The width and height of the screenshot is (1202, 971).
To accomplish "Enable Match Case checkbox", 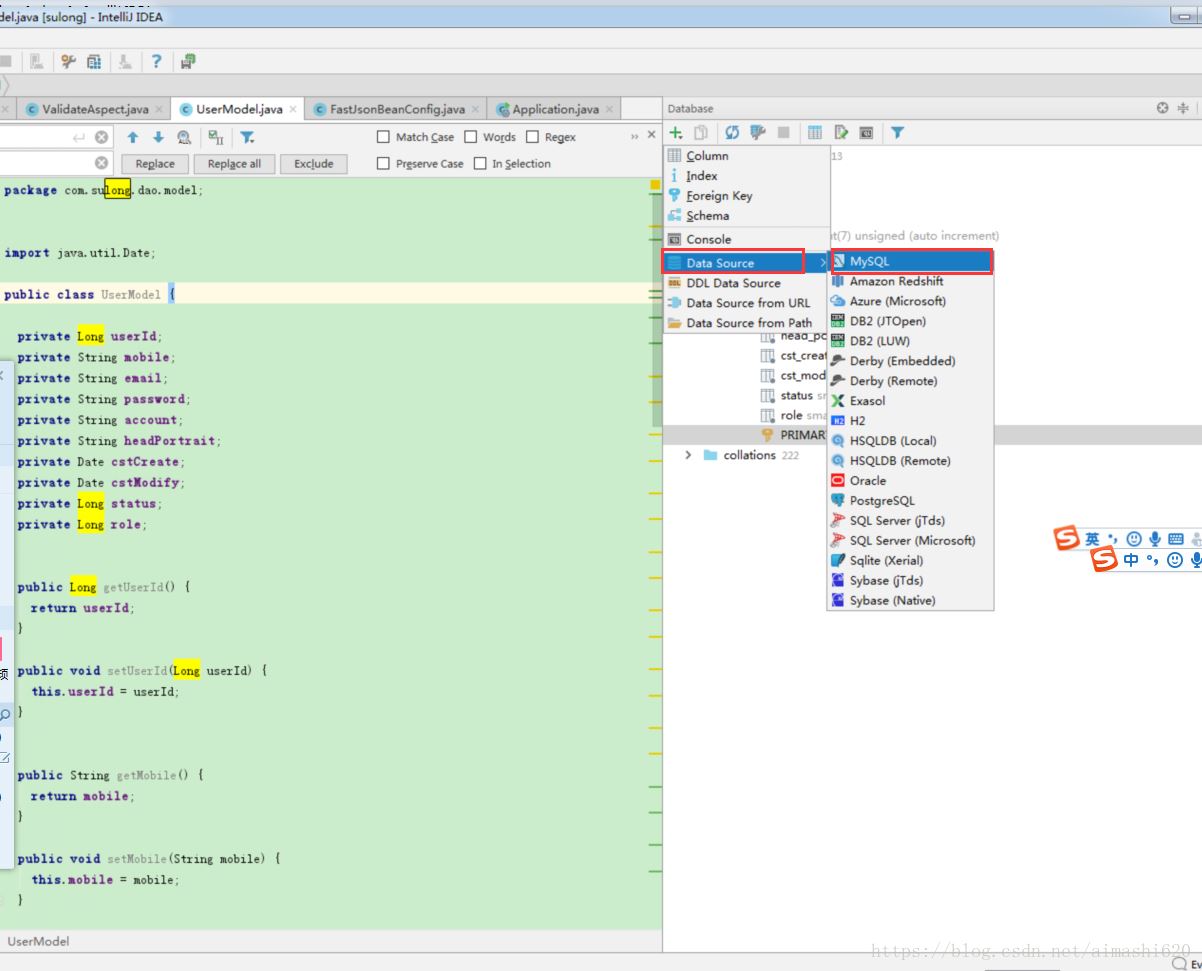I will [383, 137].
